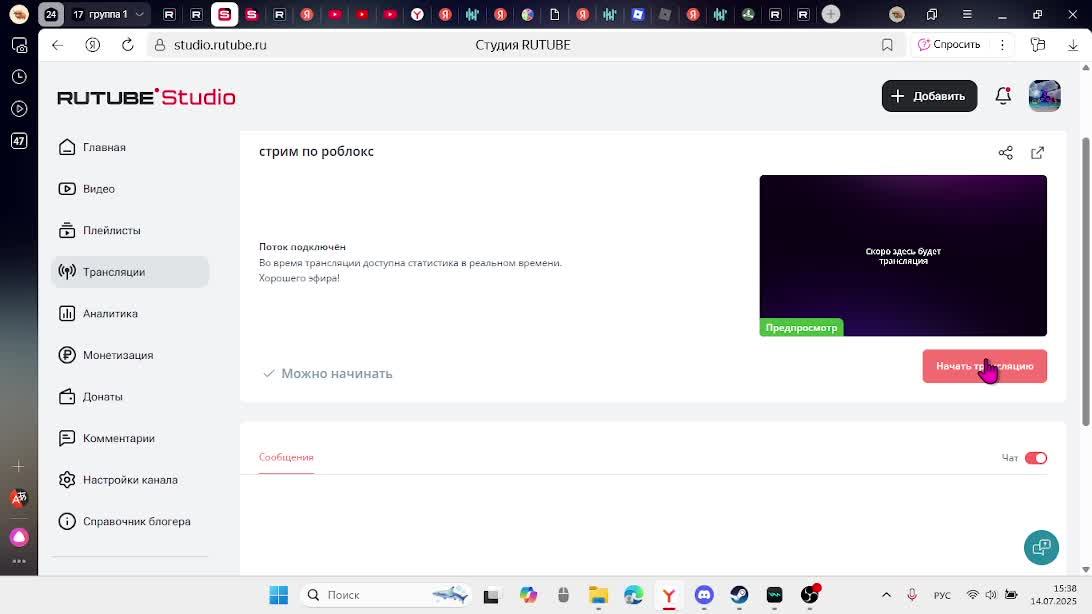
Task: Click Начать трансляцию button
Action: click(x=985, y=366)
